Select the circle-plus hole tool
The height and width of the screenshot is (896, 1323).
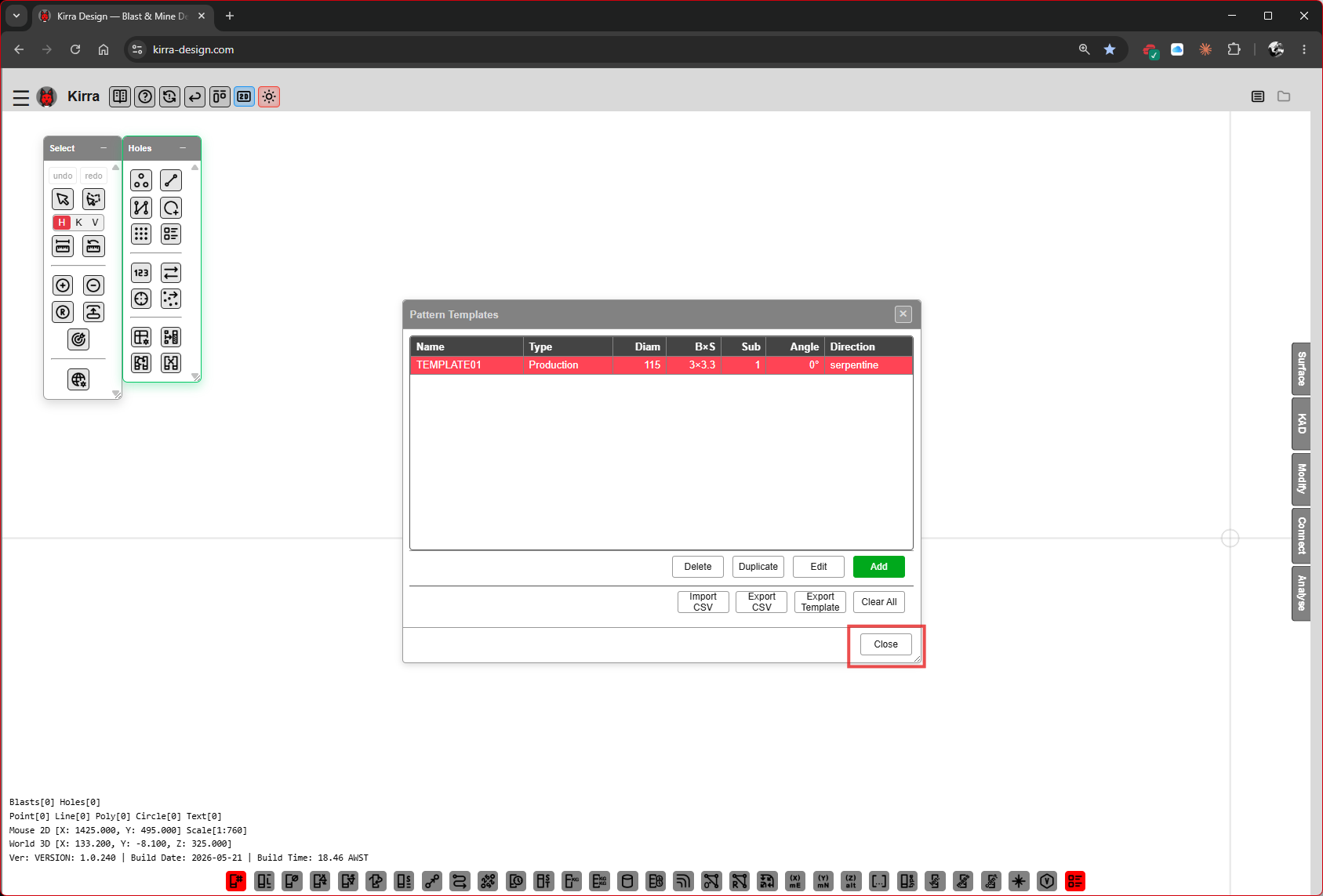[x=171, y=208]
